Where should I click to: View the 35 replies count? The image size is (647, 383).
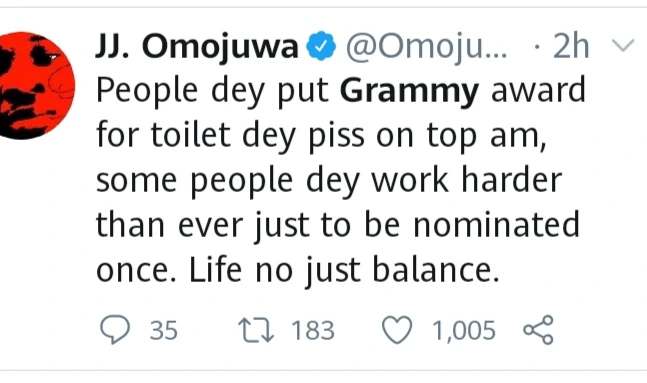tap(164, 331)
